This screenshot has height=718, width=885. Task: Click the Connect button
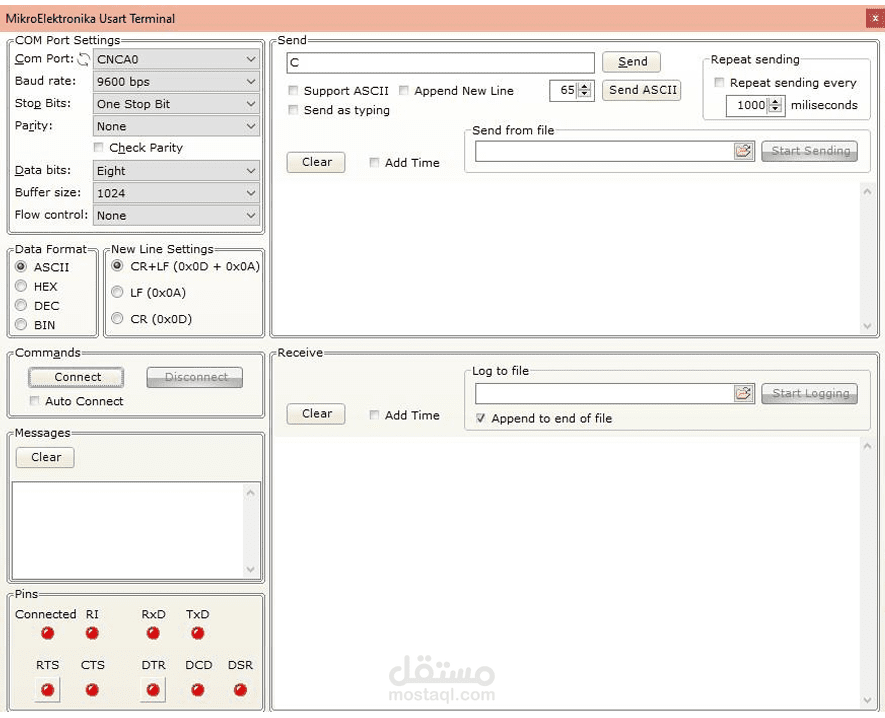click(76, 377)
